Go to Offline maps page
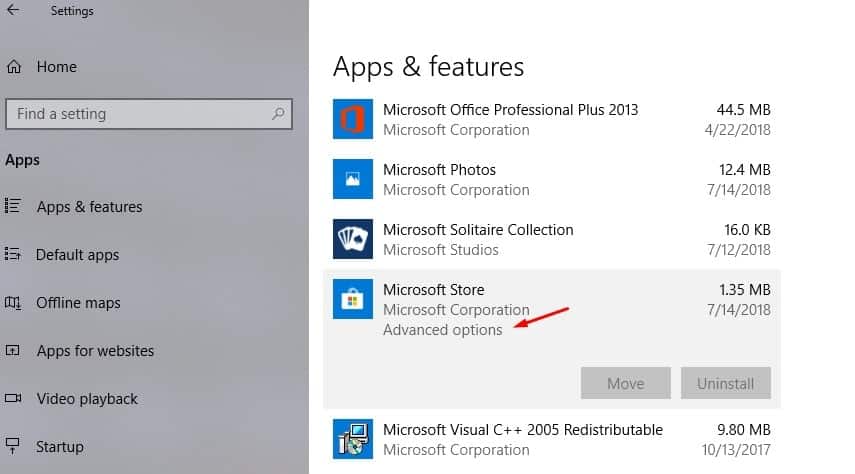This screenshot has width=855, height=474. click(78, 303)
